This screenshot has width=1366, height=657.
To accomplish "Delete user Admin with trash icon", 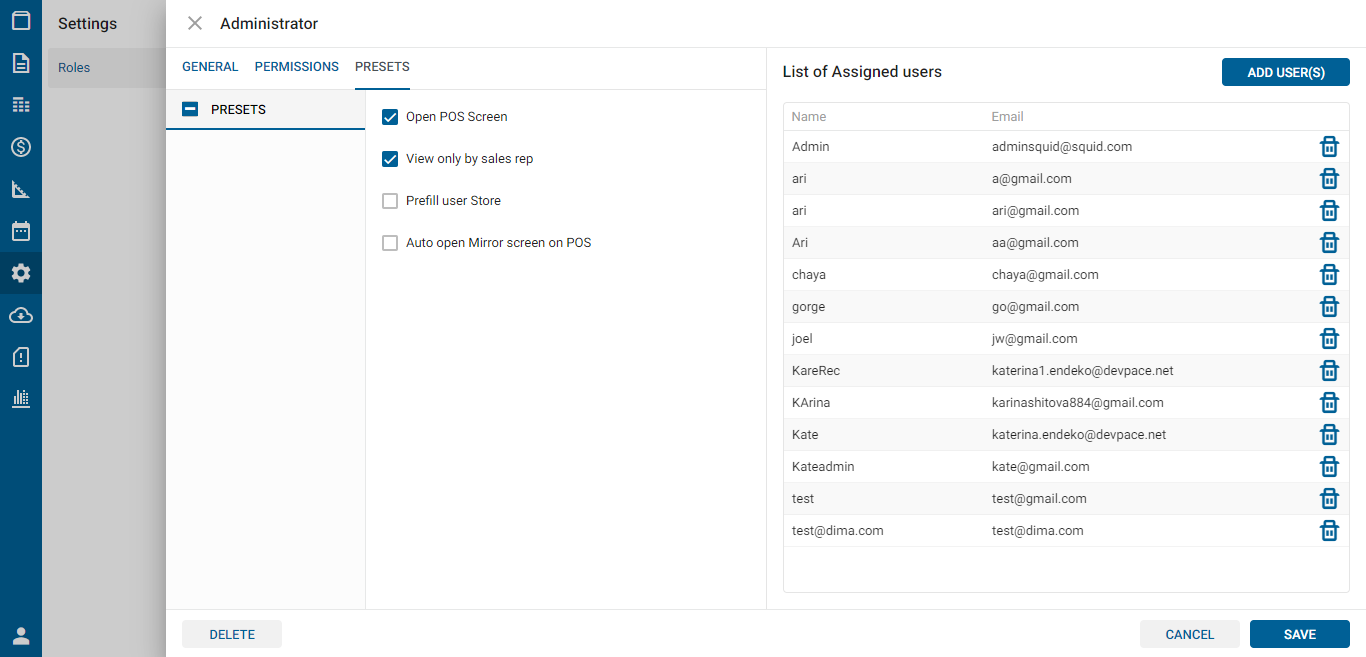I will (1329, 147).
